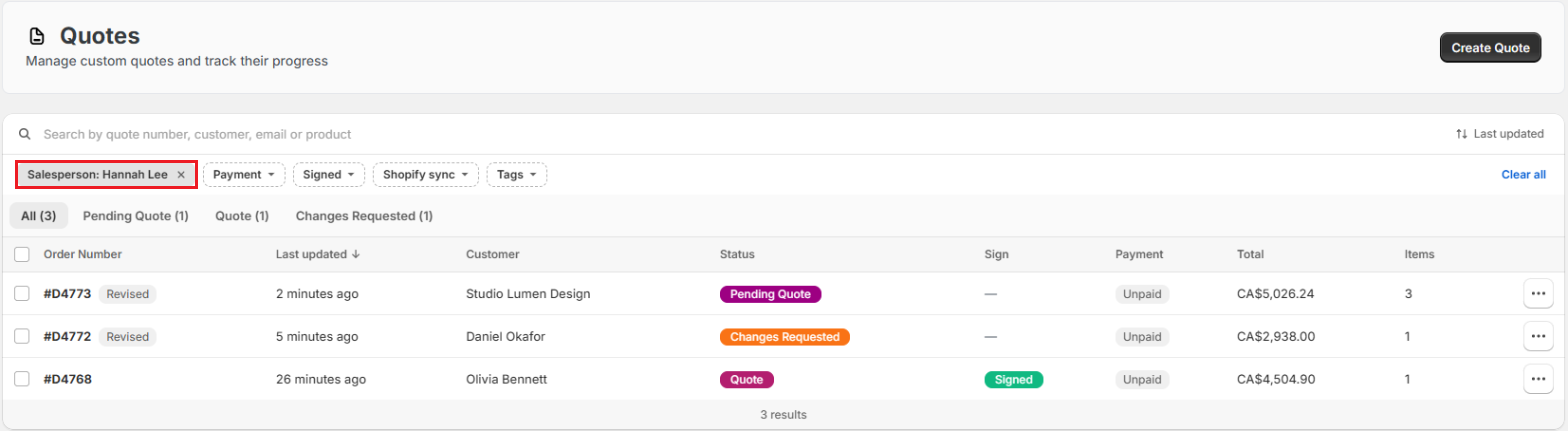The width and height of the screenshot is (1568, 431).
Task: Click the Order Number column header
Action: [x=83, y=255]
